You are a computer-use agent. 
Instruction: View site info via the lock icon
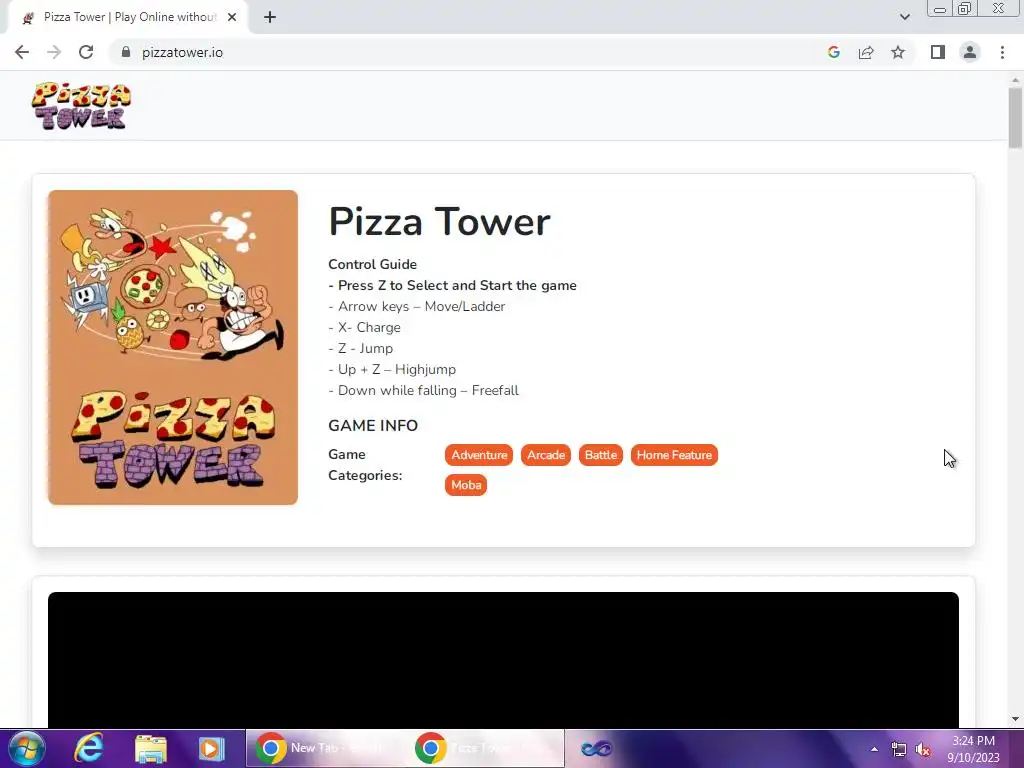(x=126, y=52)
